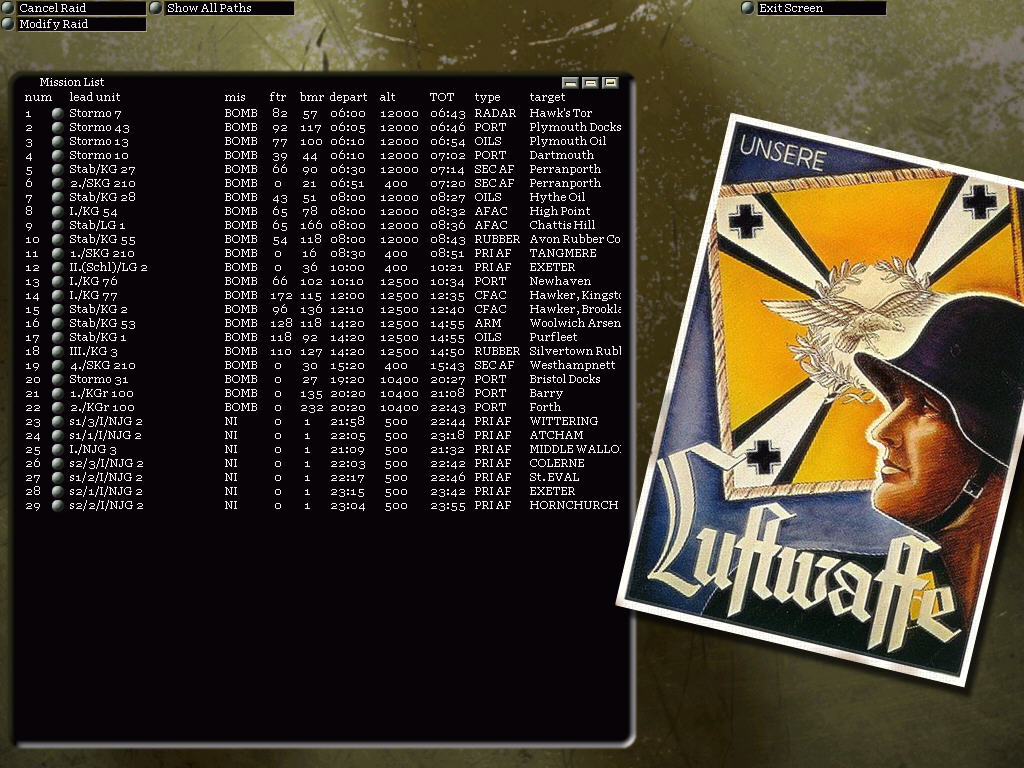This screenshot has width=1024, height=768.
Task: Click the Exit Screen round indicator
Action: coord(748,8)
